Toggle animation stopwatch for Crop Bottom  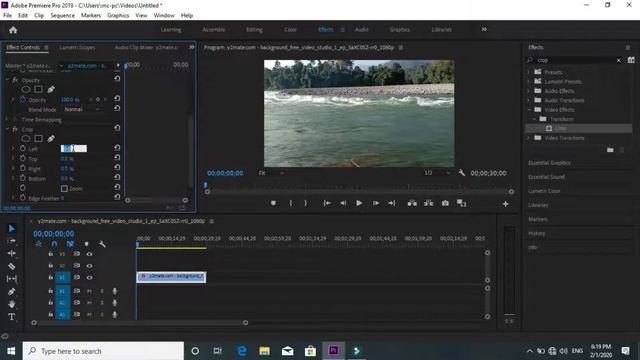coord(23,178)
